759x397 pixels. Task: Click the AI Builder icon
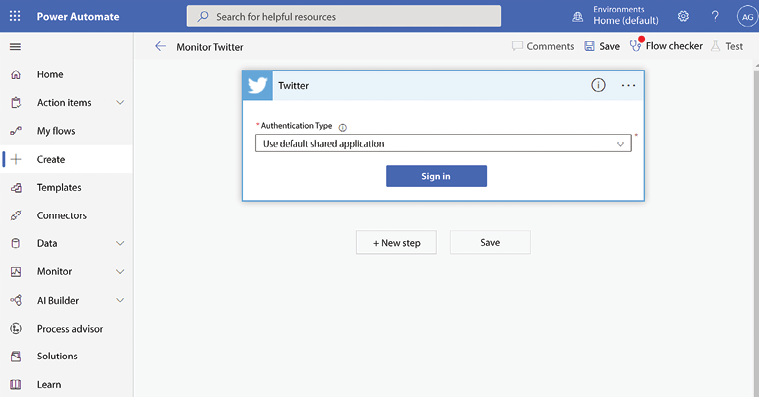pyautogui.click(x=16, y=300)
